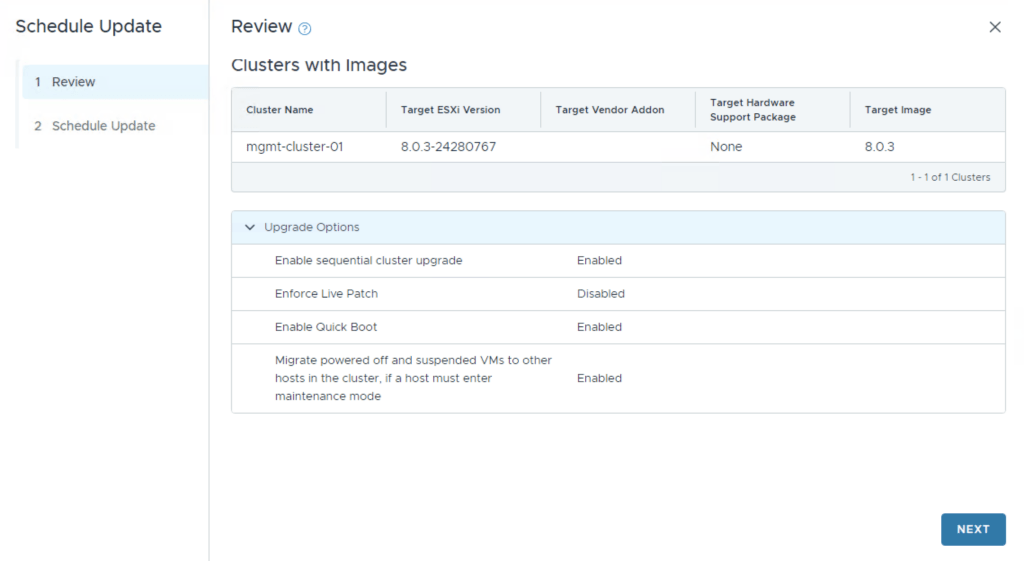This screenshot has height=561, width=1024.
Task: Click the Target Vendor Addon column header
Action: [609, 110]
